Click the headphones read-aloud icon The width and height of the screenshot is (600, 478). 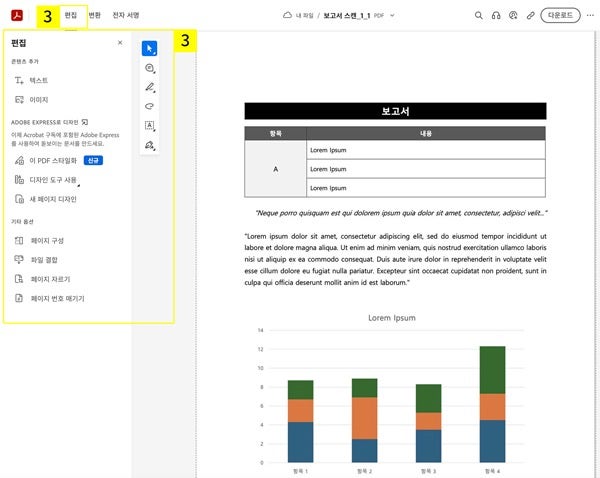pyautogui.click(x=496, y=15)
